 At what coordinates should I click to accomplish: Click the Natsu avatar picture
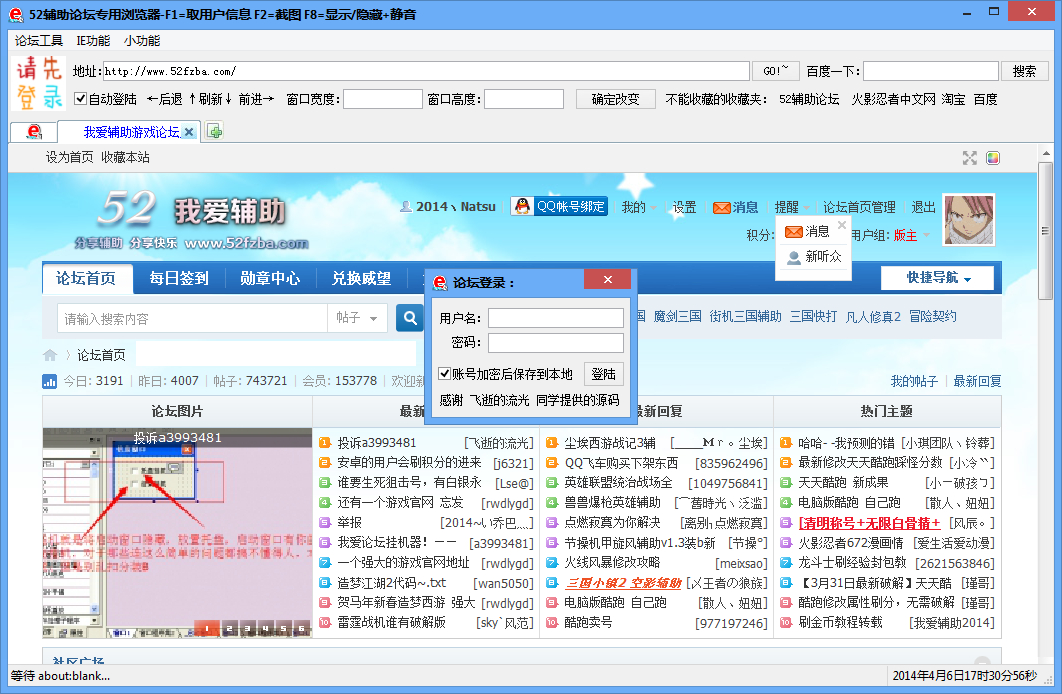click(969, 219)
